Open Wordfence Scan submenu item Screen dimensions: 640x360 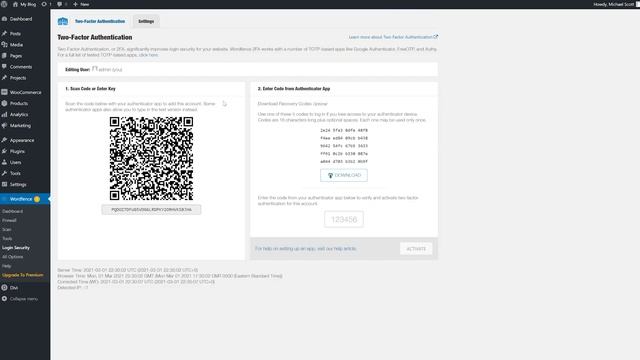(7, 229)
